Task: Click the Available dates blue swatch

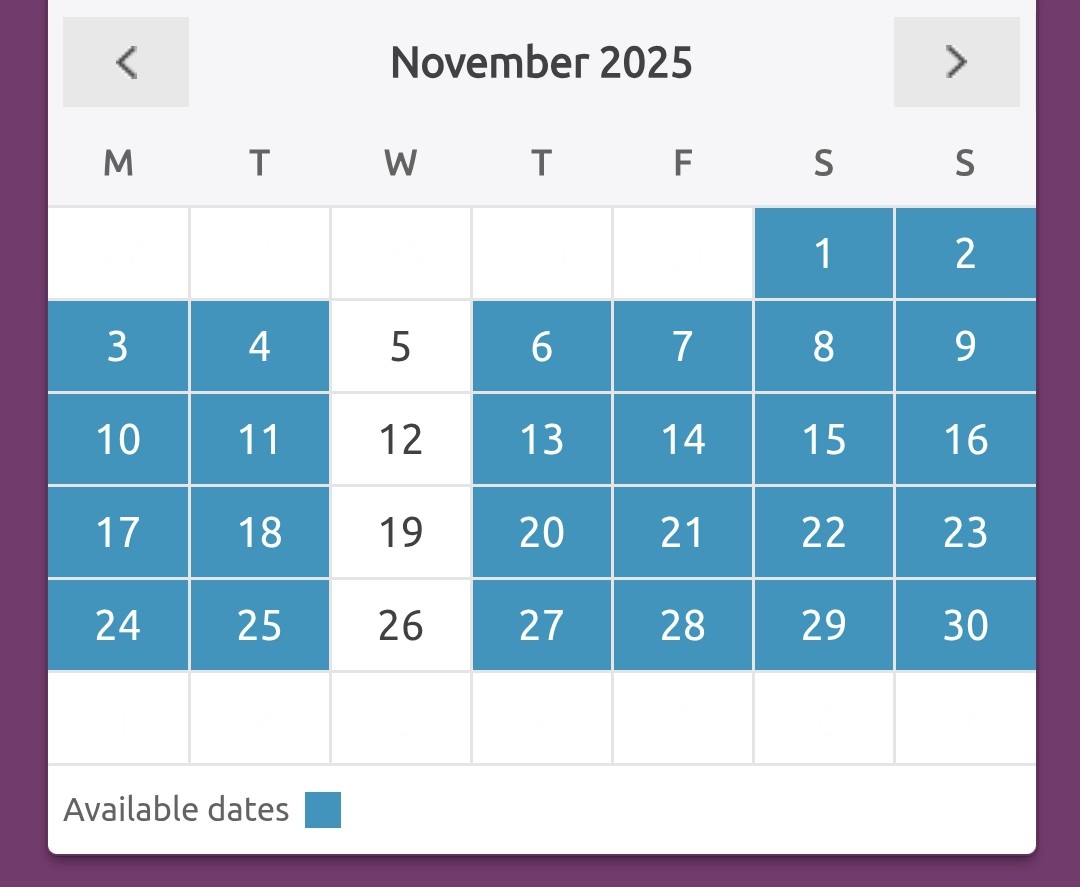Action: pos(323,810)
